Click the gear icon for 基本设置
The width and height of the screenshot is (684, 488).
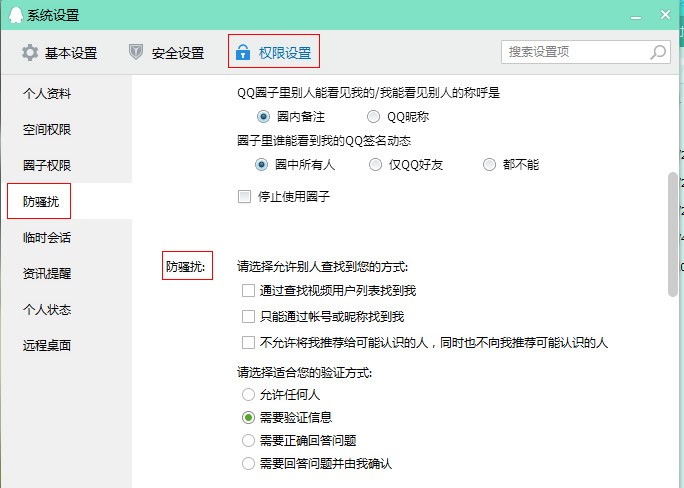pyautogui.click(x=30, y=53)
